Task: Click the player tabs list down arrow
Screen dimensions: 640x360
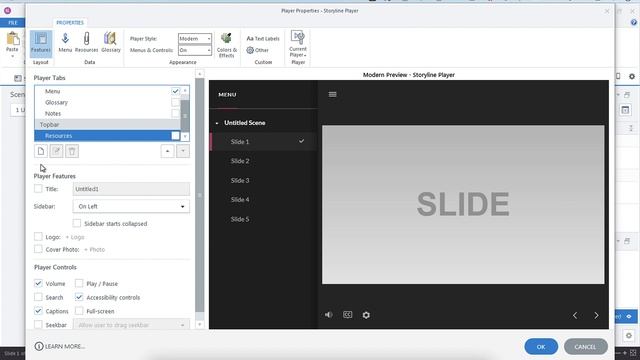Action: tap(185, 136)
